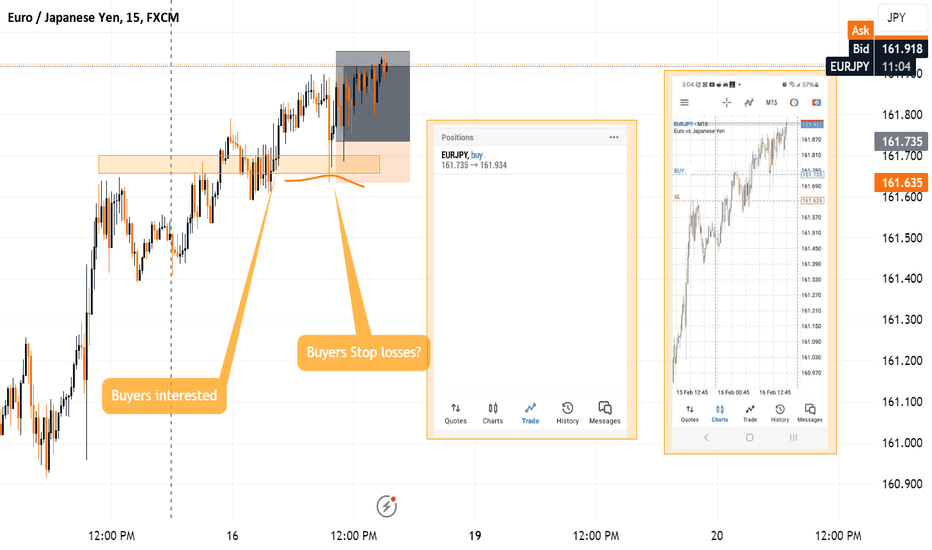The image size is (932, 550).
Task: Click the 57% battery indicator on phone status bar
Action: [x=808, y=84]
